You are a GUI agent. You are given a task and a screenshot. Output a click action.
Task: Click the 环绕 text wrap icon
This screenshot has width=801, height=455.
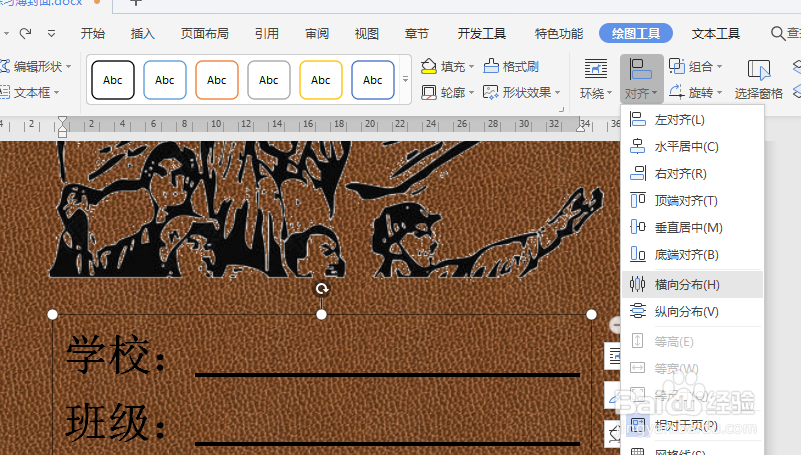pyautogui.click(x=596, y=69)
